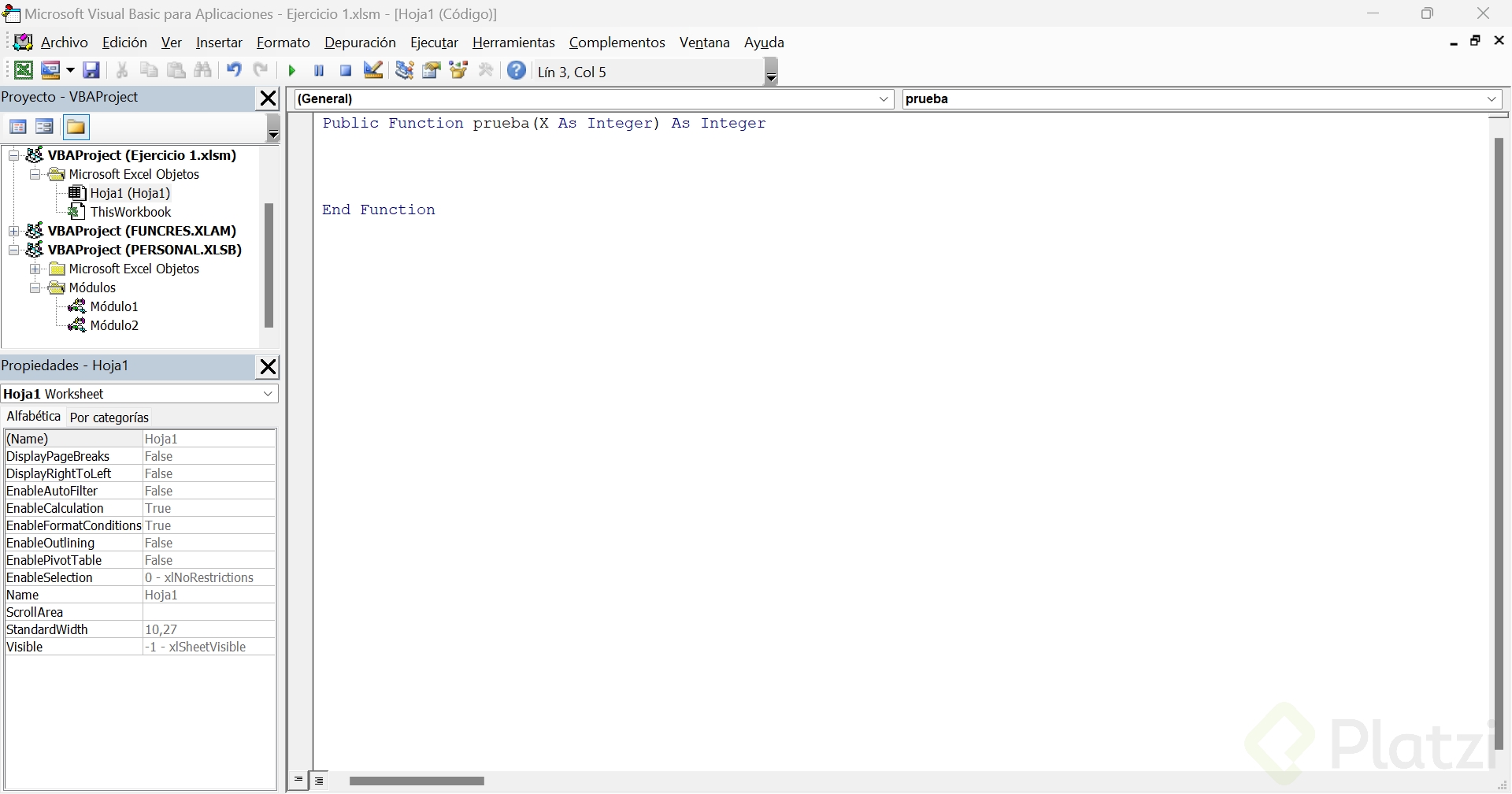Toggle Folders view in Project panel

(76, 127)
